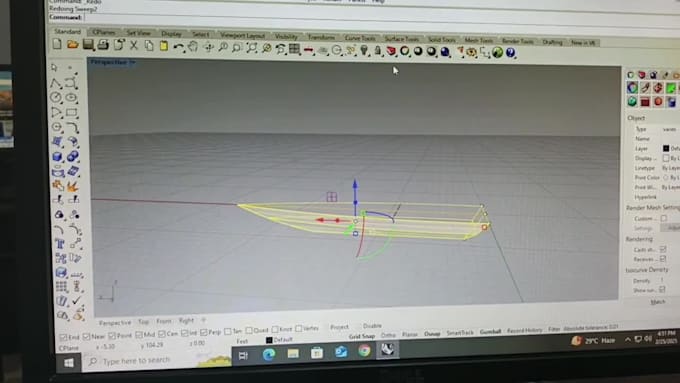Click the Copy icon in toolbar
Image resolution: width=680 pixels, height=383 pixels.
(149, 46)
